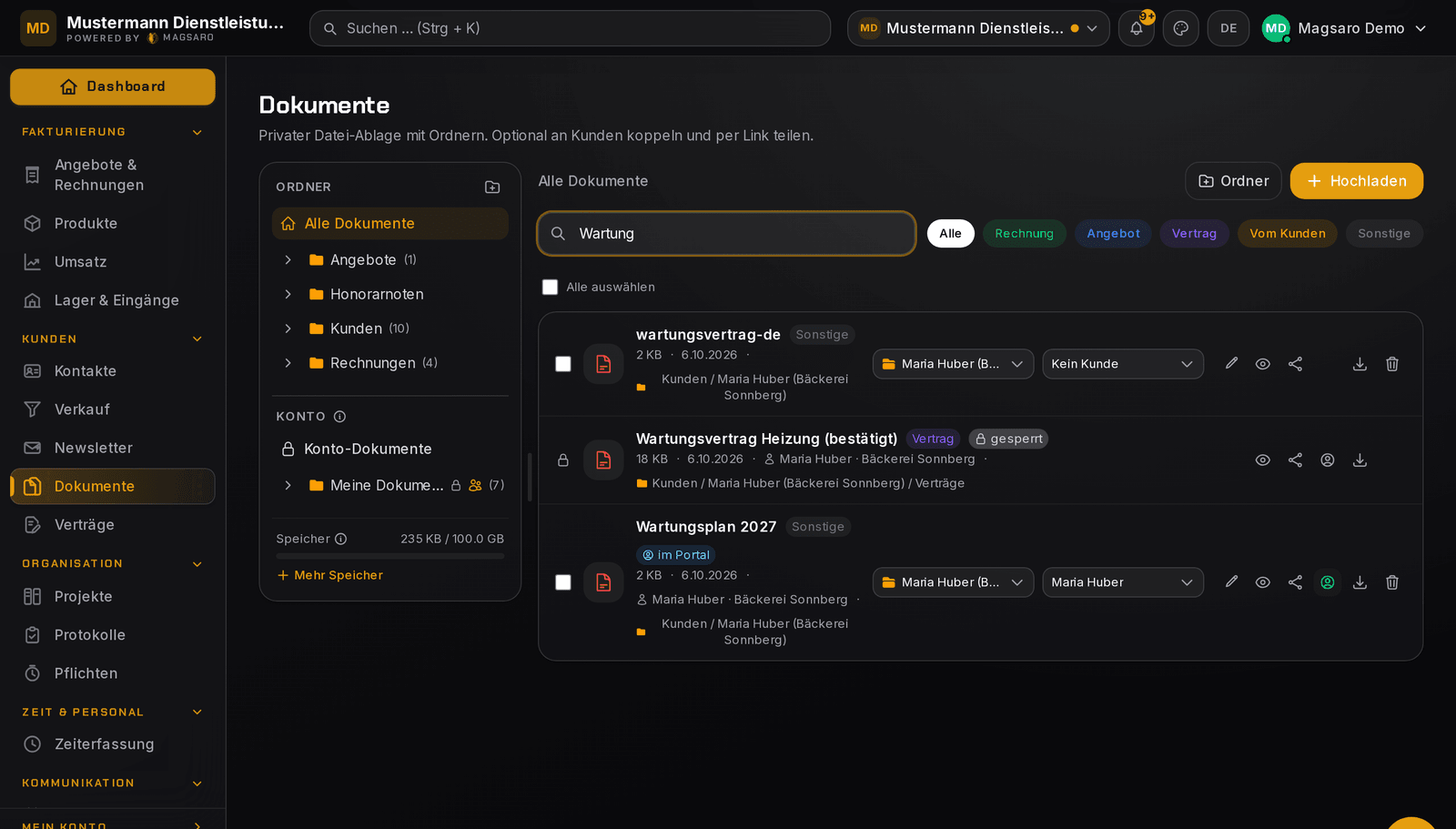
Task: Edit wartungsvertrag-de with the pencil icon
Action: [x=1231, y=363]
